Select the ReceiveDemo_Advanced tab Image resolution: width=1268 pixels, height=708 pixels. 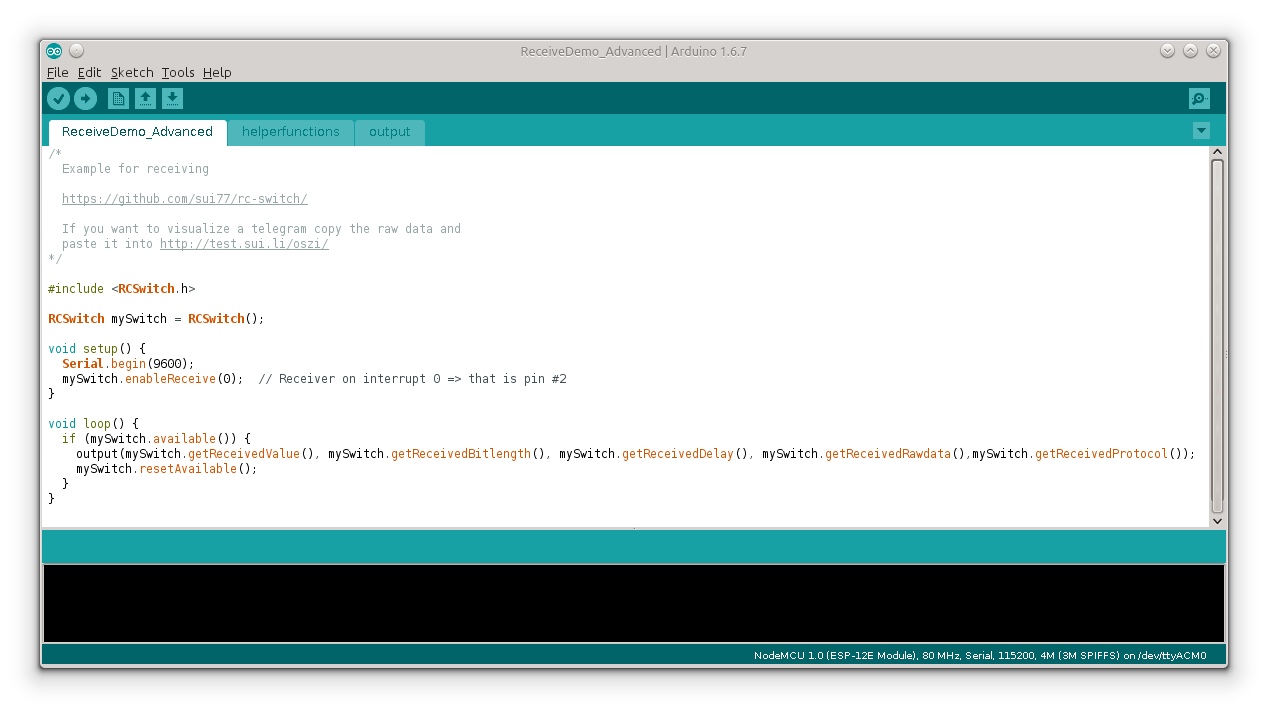pyautogui.click(x=137, y=132)
